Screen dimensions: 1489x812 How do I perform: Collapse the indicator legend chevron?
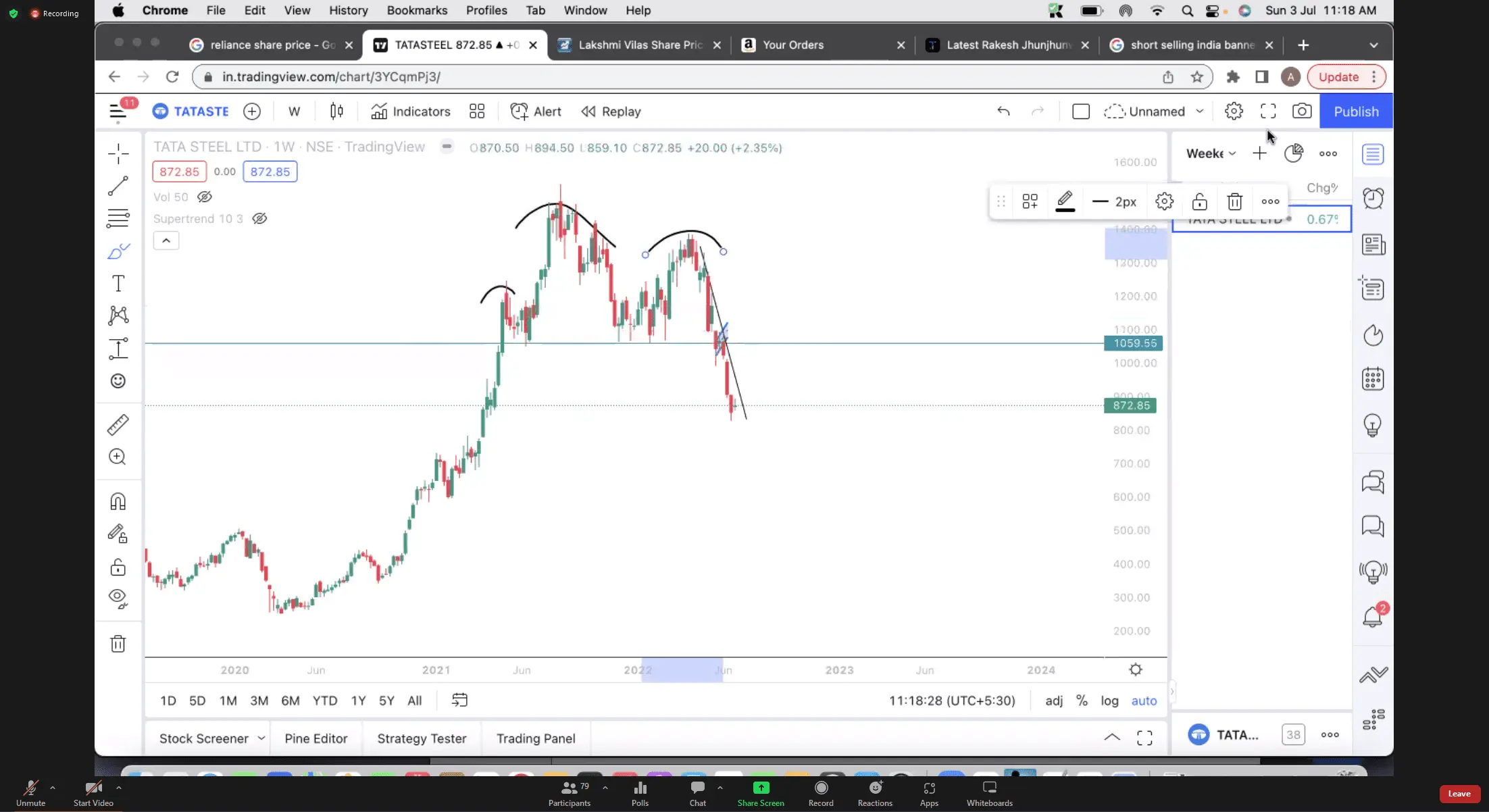(166, 240)
